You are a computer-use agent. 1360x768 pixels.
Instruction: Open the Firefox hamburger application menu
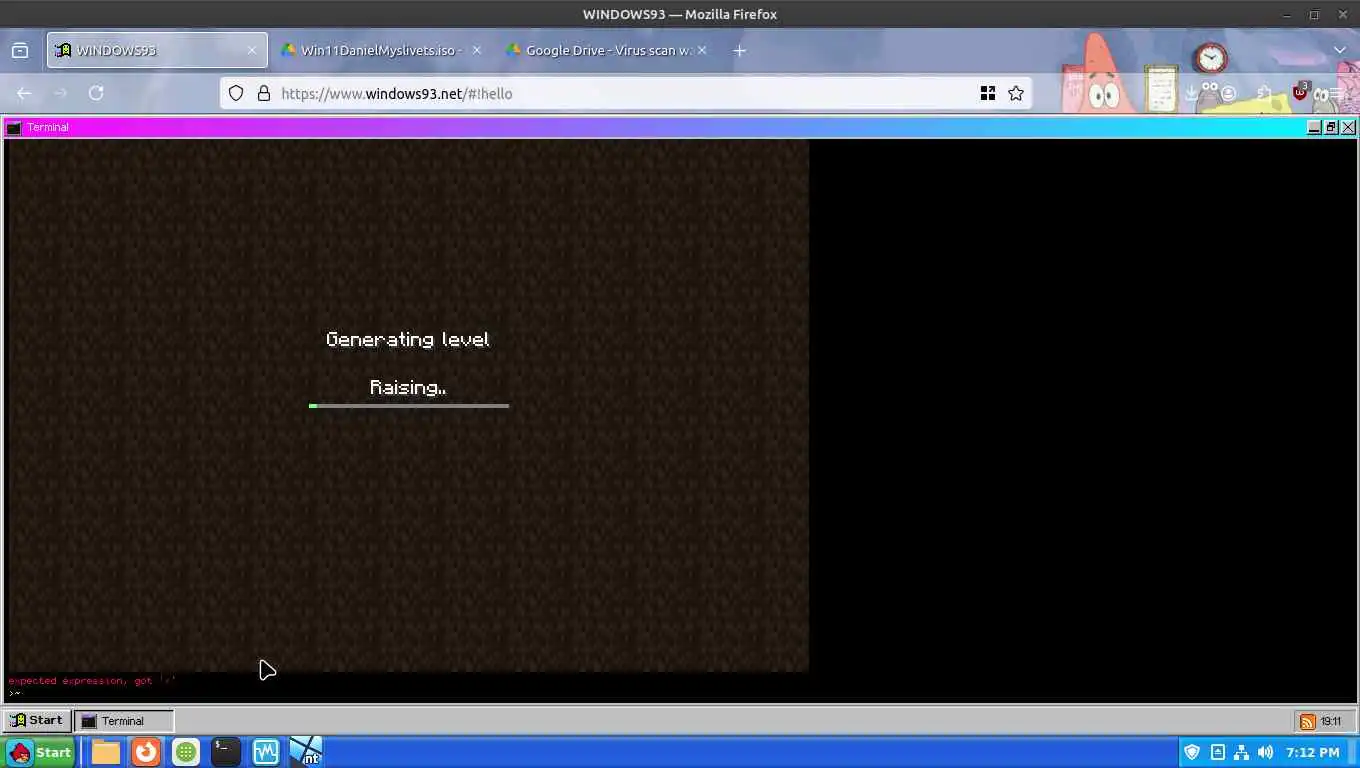coord(1337,93)
